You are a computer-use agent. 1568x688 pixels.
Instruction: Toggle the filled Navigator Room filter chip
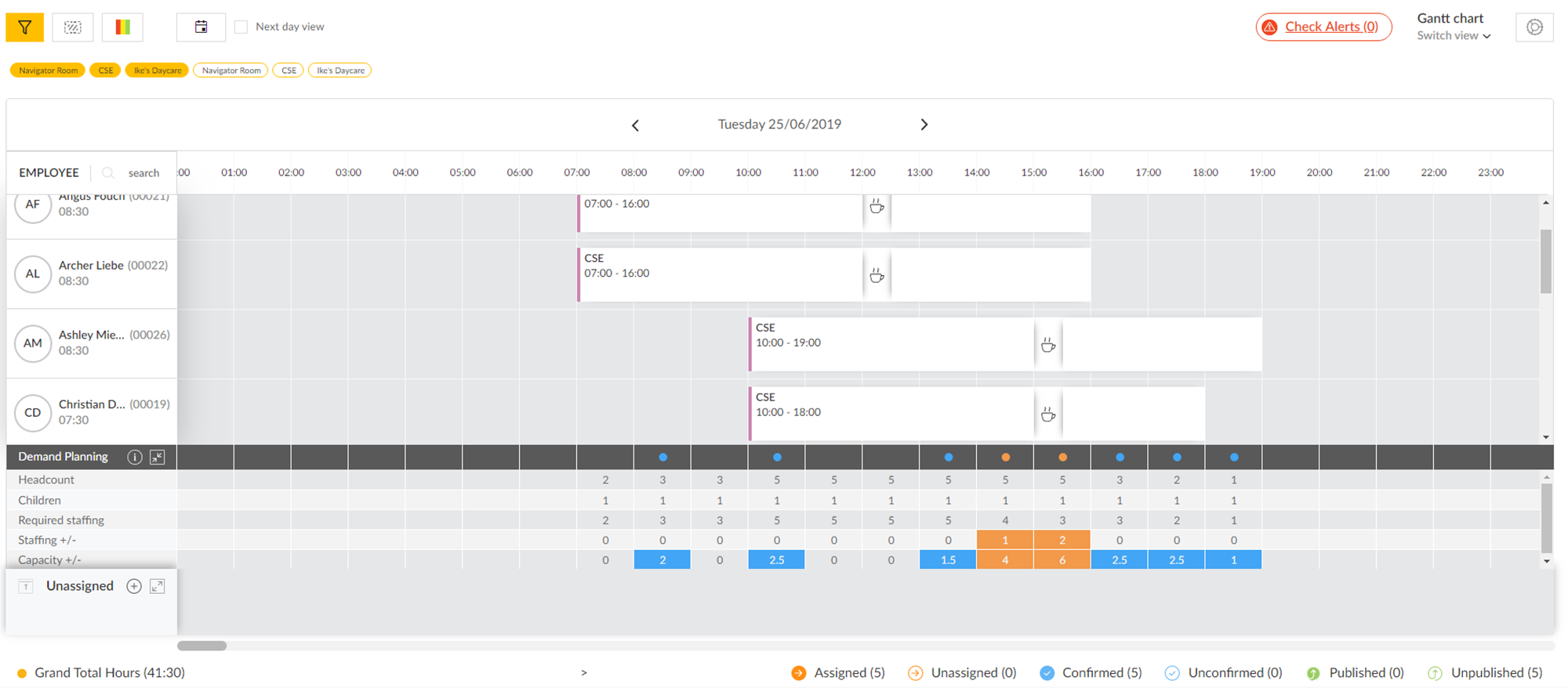pyautogui.click(x=48, y=71)
